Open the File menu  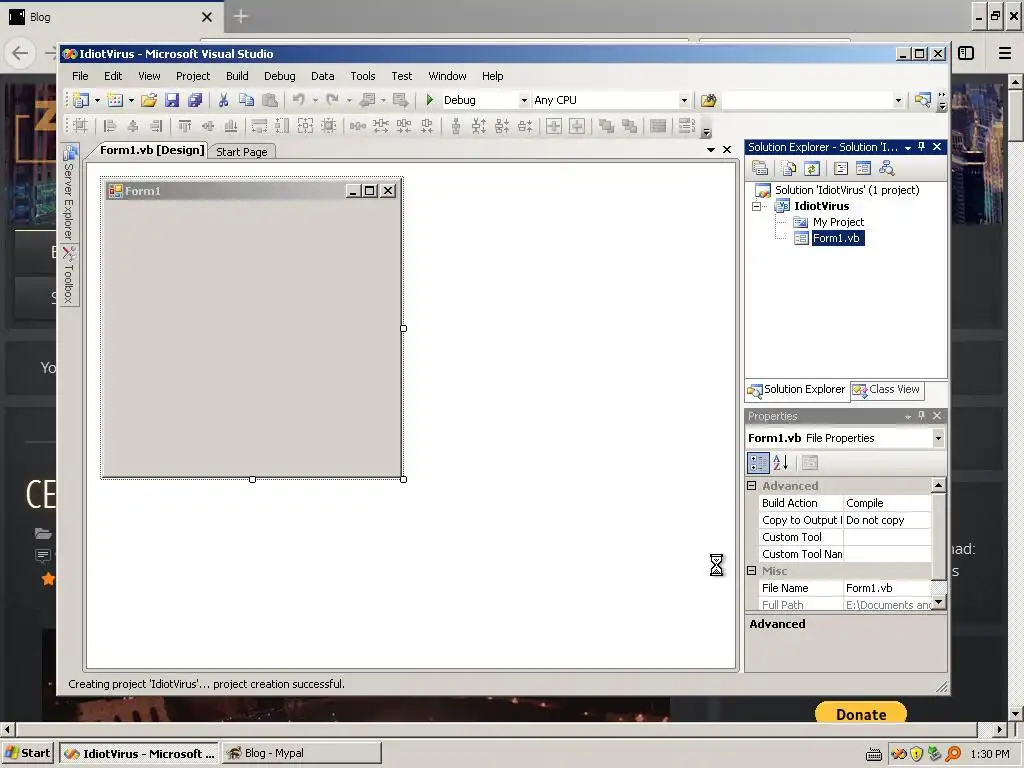pos(80,76)
